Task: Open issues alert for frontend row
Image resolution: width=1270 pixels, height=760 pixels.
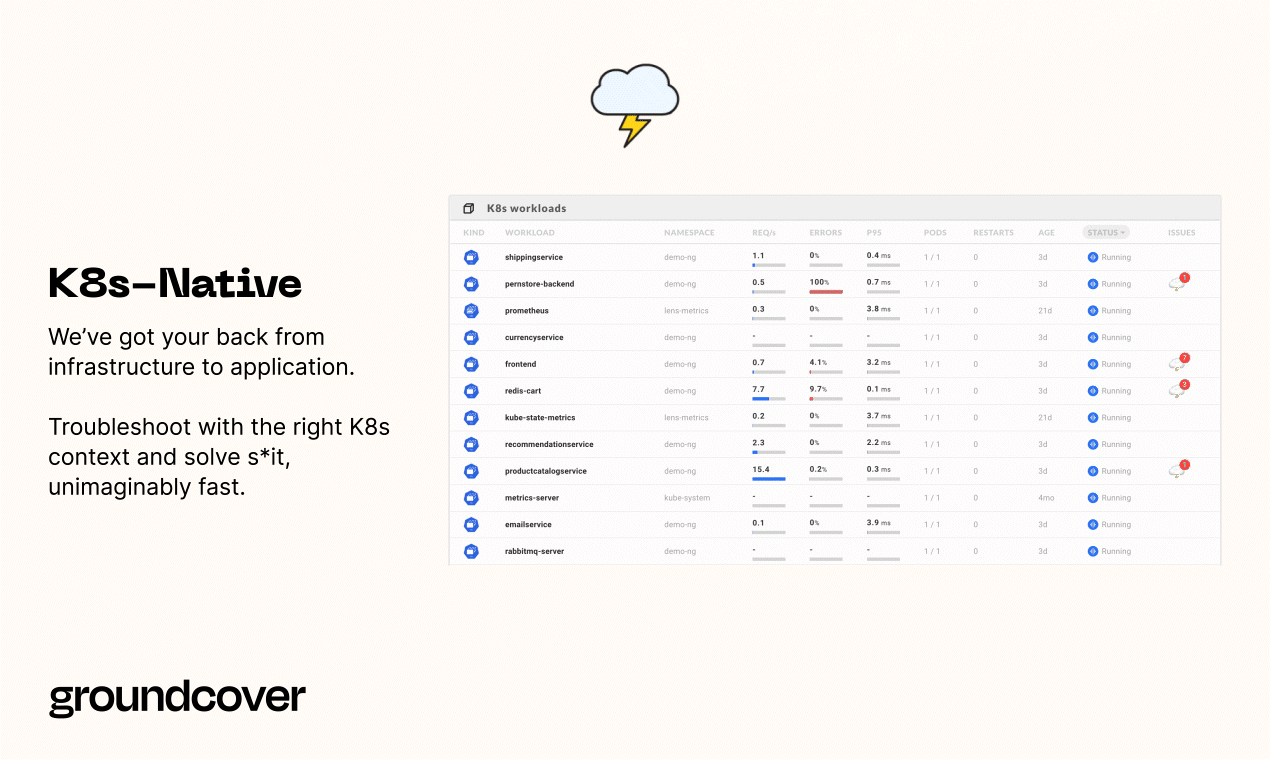Action: pyautogui.click(x=1179, y=363)
